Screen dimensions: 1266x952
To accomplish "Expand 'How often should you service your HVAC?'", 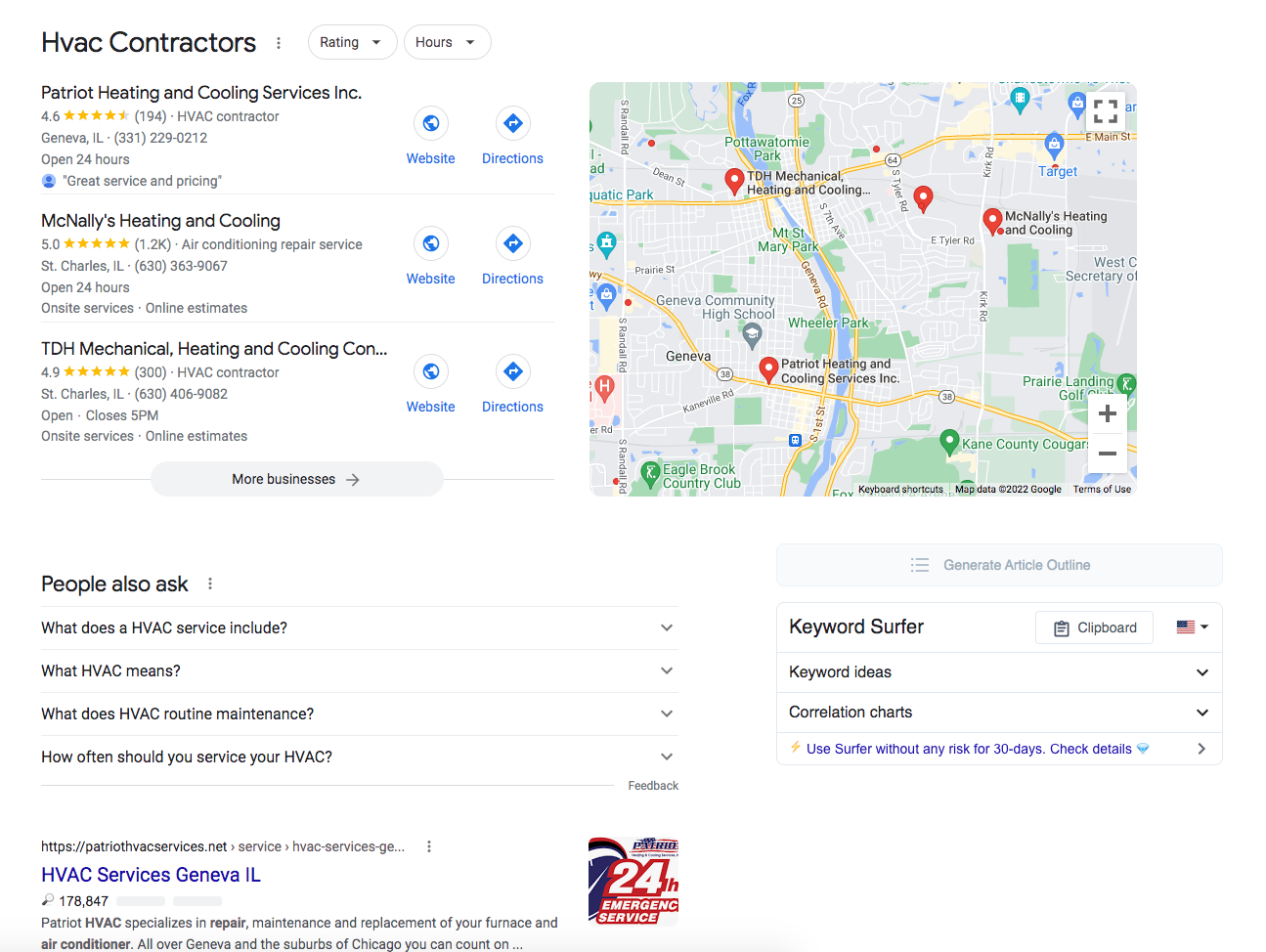I will pyautogui.click(x=360, y=757).
